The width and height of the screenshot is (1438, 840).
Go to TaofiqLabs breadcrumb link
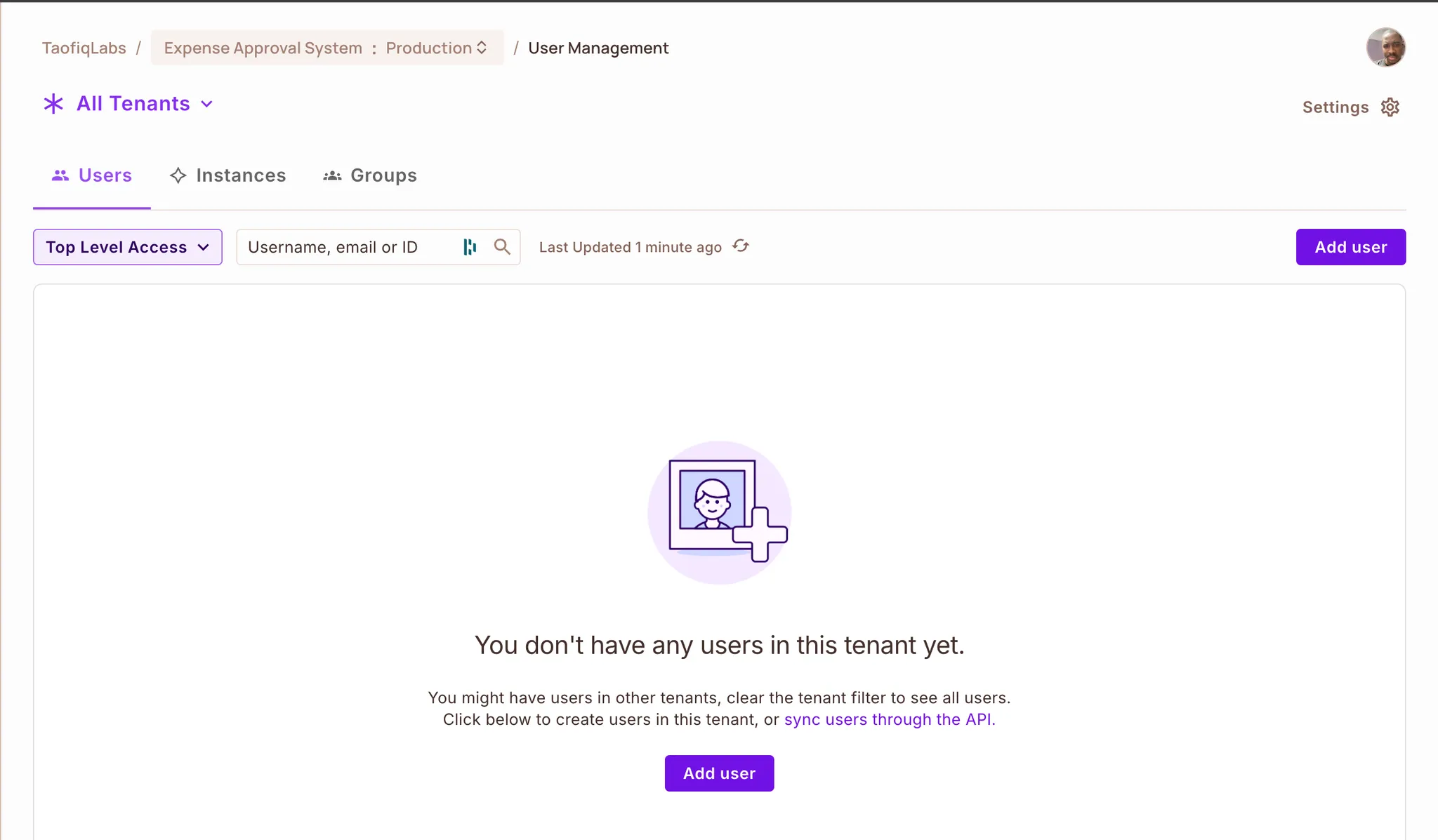click(x=84, y=48)
